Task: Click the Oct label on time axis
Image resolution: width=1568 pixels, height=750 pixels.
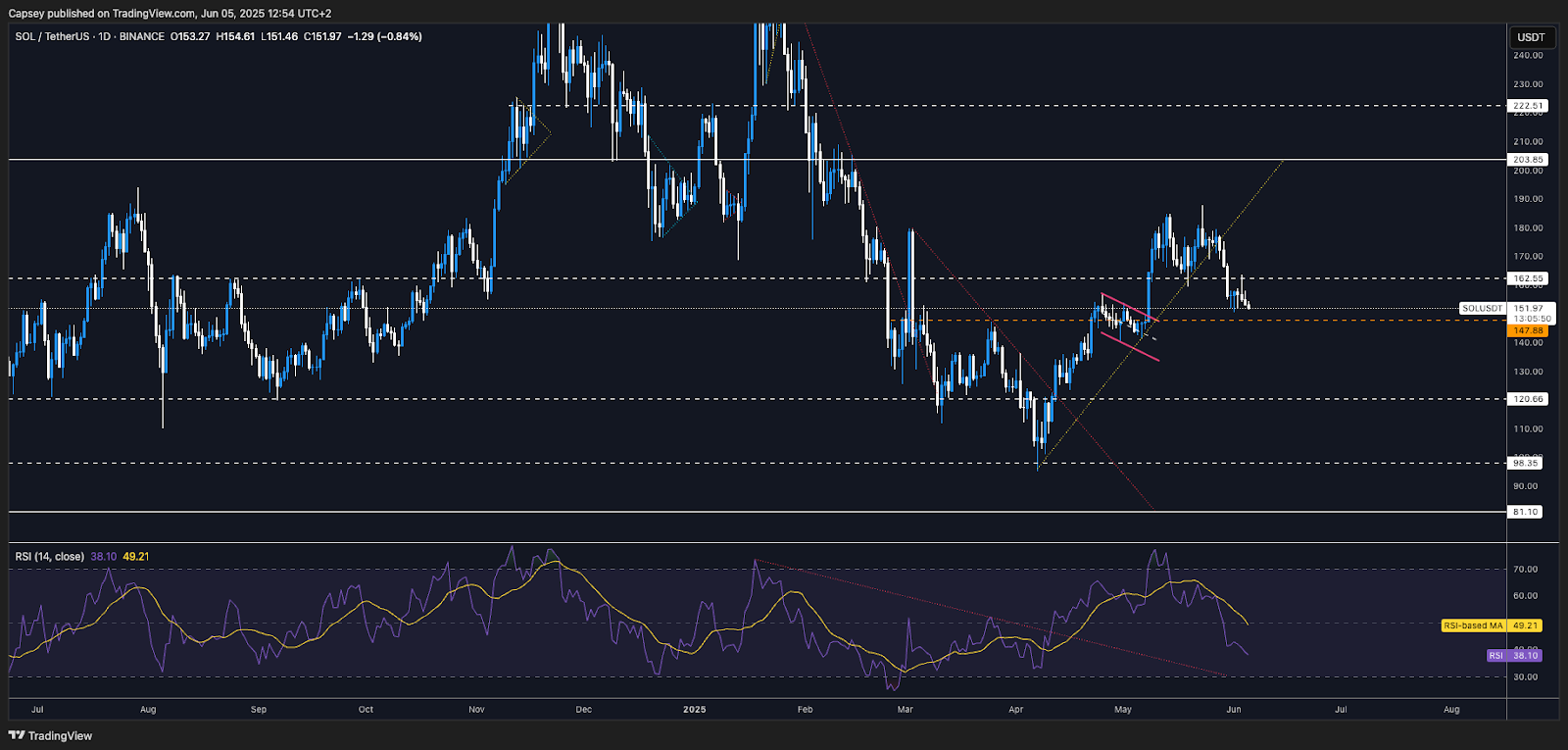Action: tap(366, 709)
